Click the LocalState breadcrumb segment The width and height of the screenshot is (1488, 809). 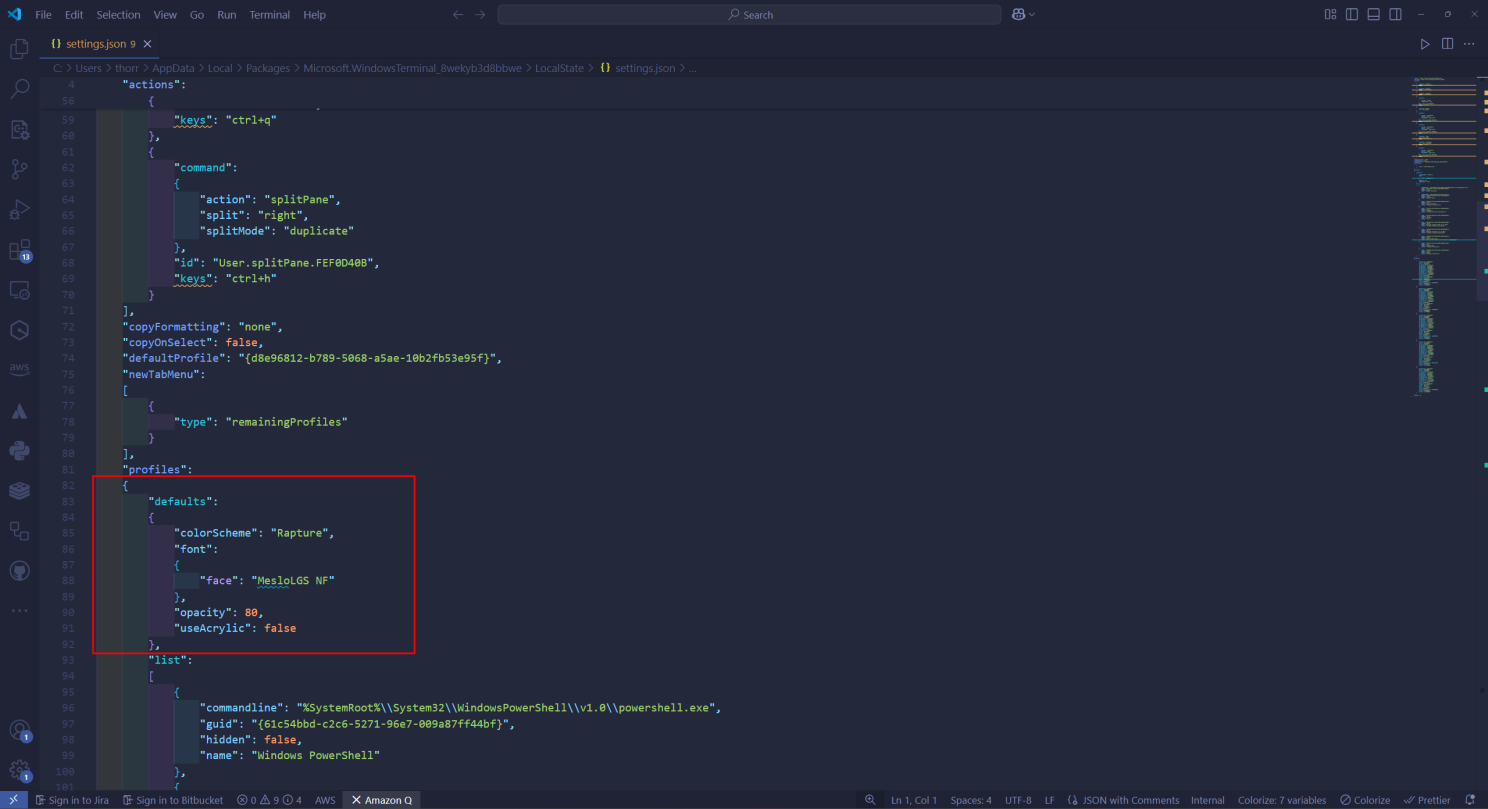pos(559,68)
